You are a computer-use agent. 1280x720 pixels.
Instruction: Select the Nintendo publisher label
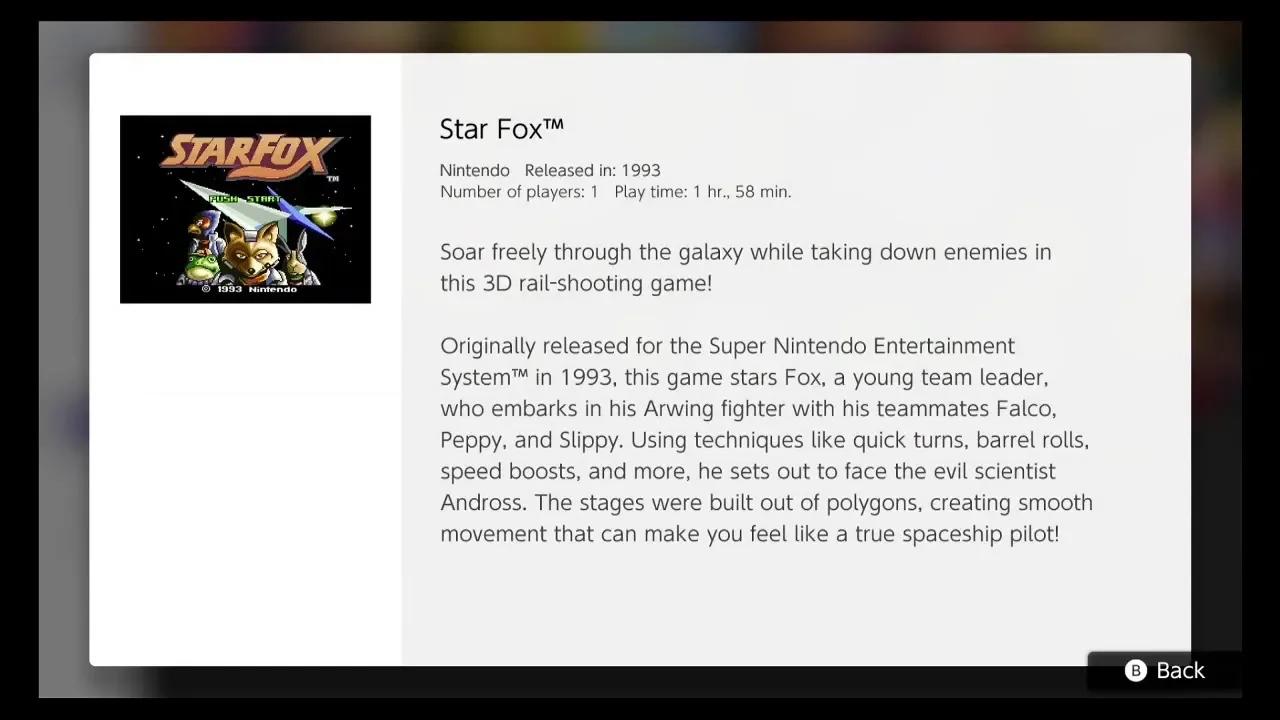474,170
